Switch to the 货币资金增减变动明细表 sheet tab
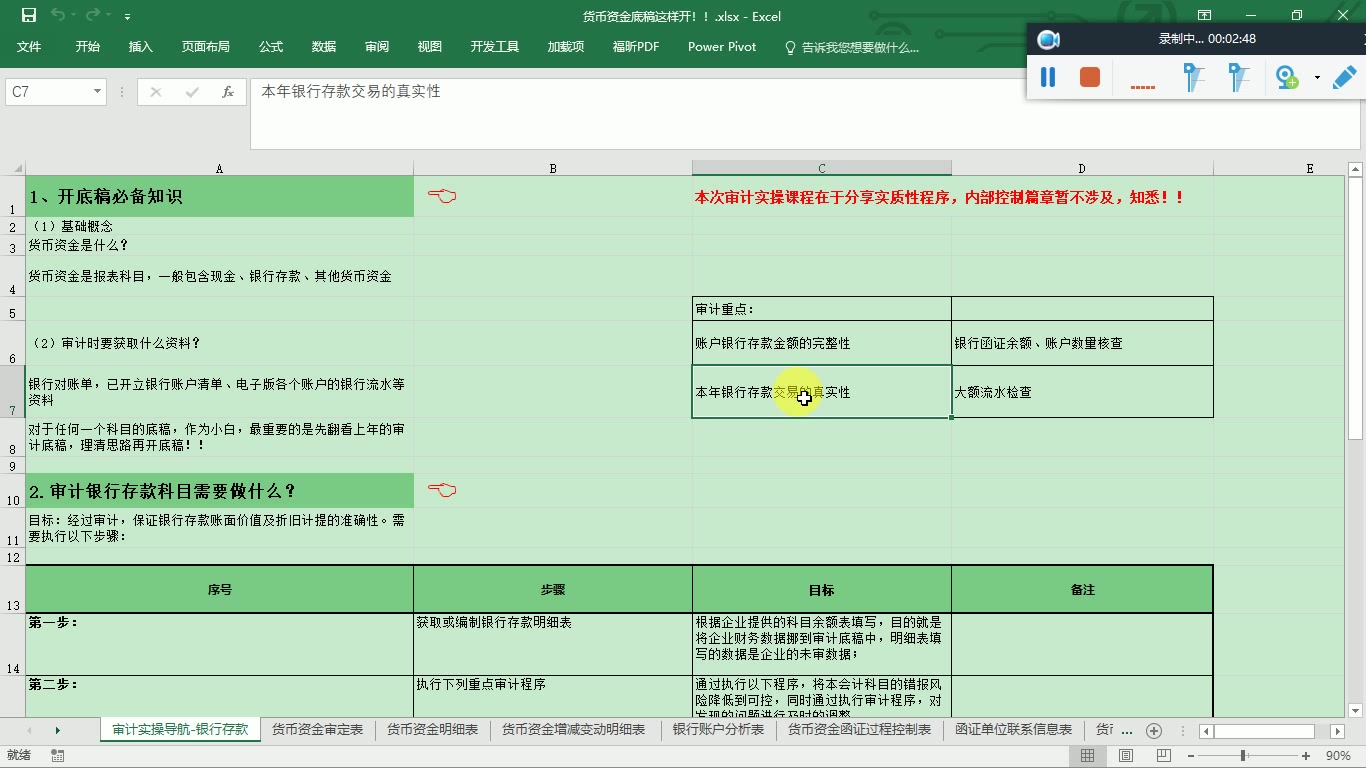 tap(574, 730)
